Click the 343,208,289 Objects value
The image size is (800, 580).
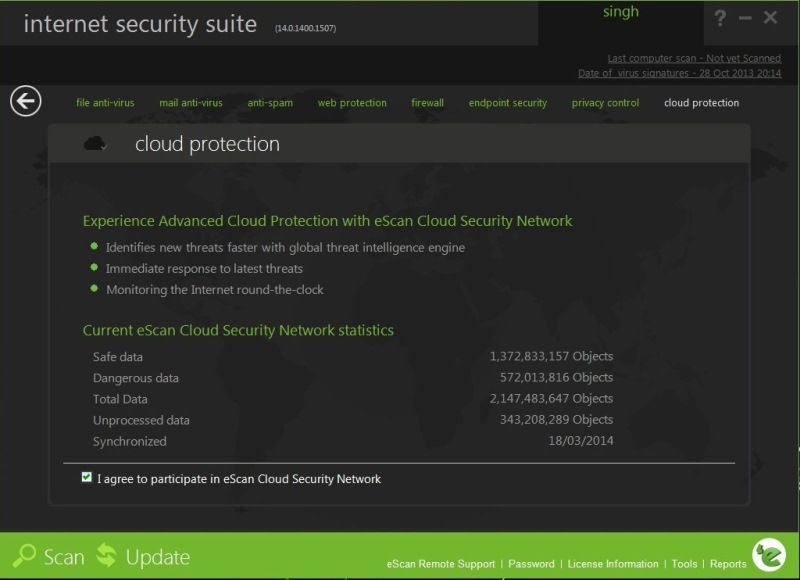click(x=557, y=419)
